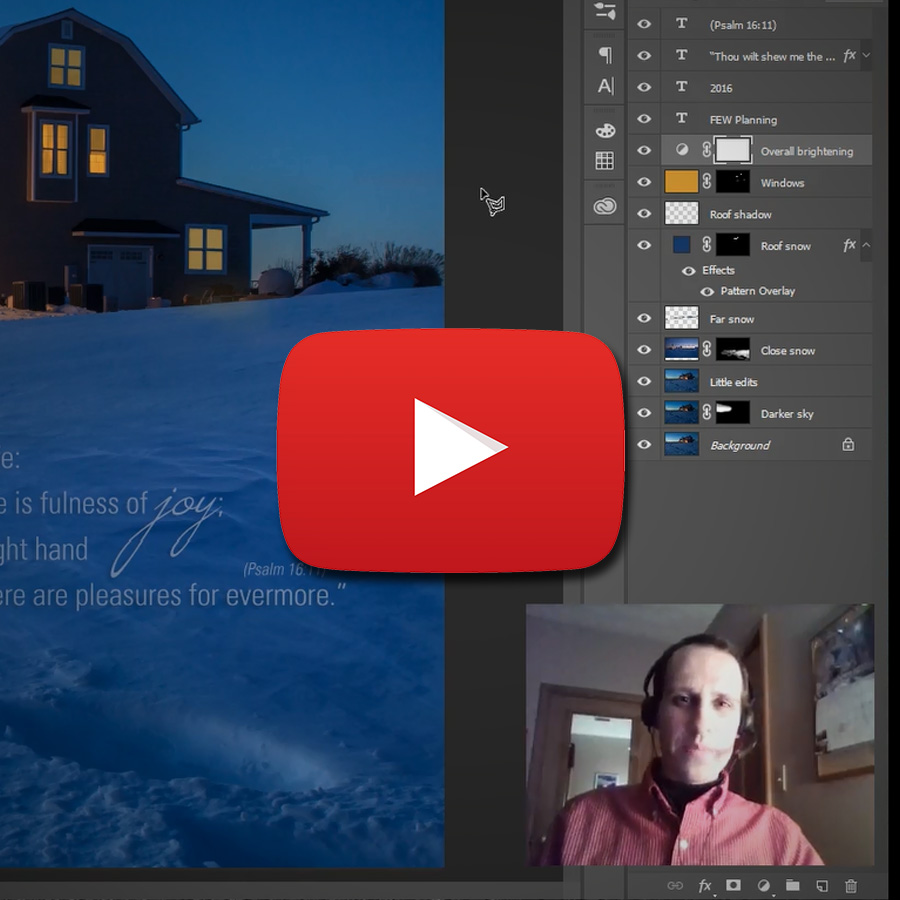
Task: Click the mask link icon on Darker sky layer
Action: point(707,413)
